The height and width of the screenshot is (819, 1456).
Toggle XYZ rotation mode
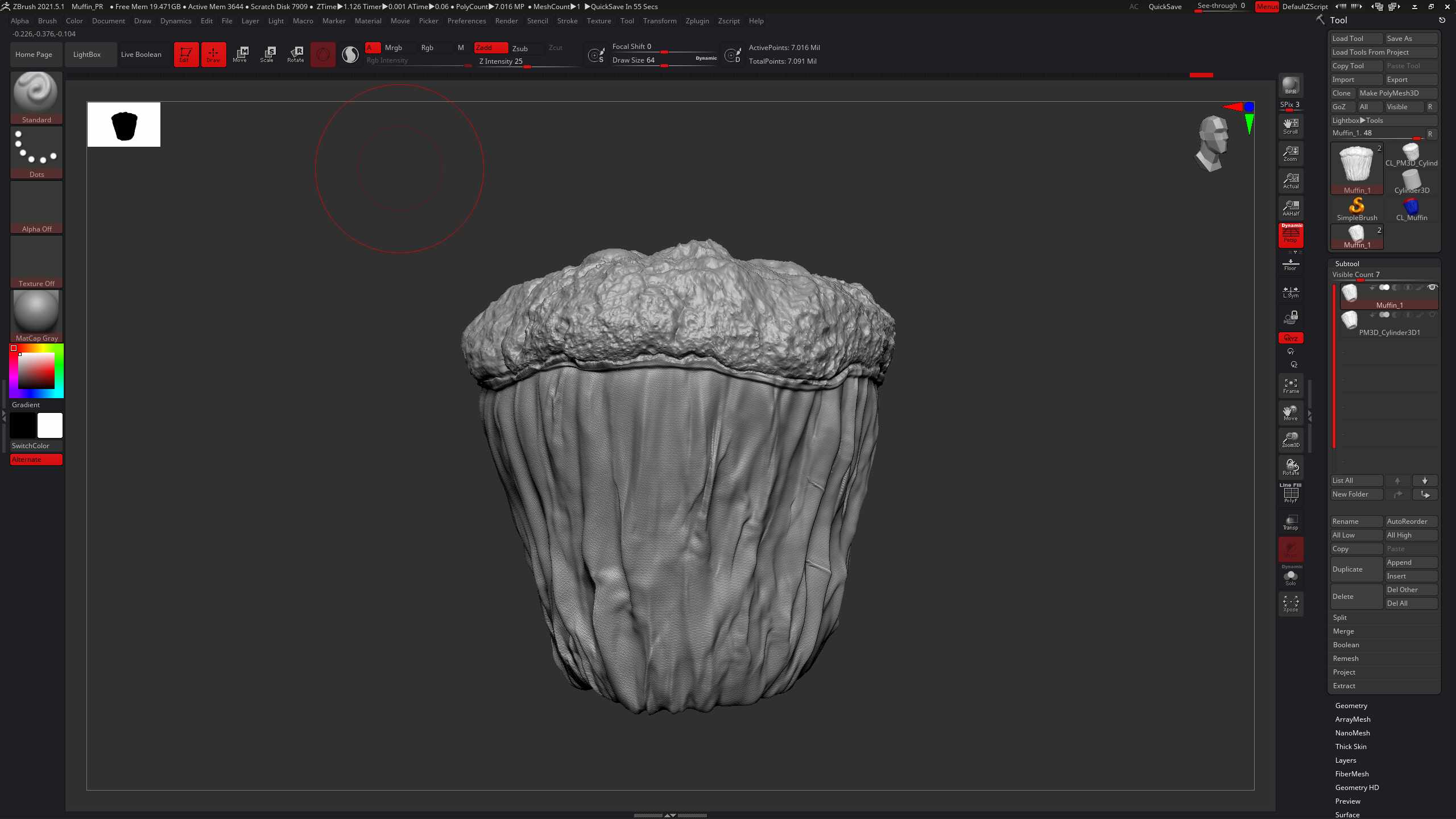click(x=1290, y=338)
